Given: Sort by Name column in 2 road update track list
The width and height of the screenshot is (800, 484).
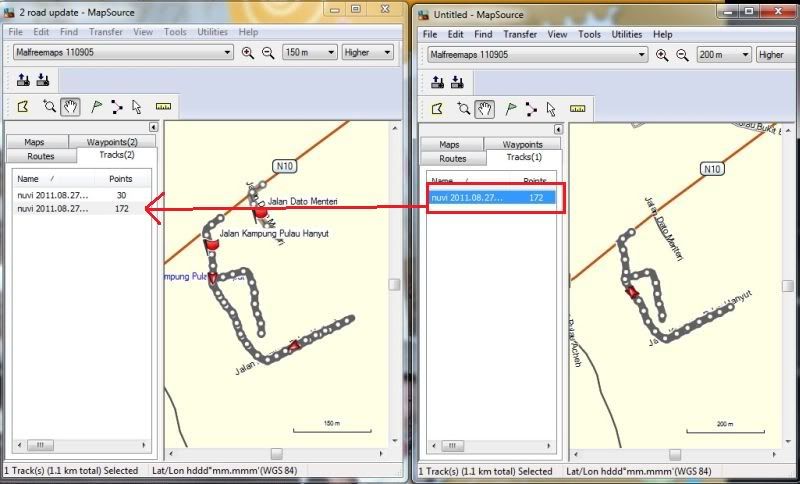Looking at the screenshot, I should (53, 179).
